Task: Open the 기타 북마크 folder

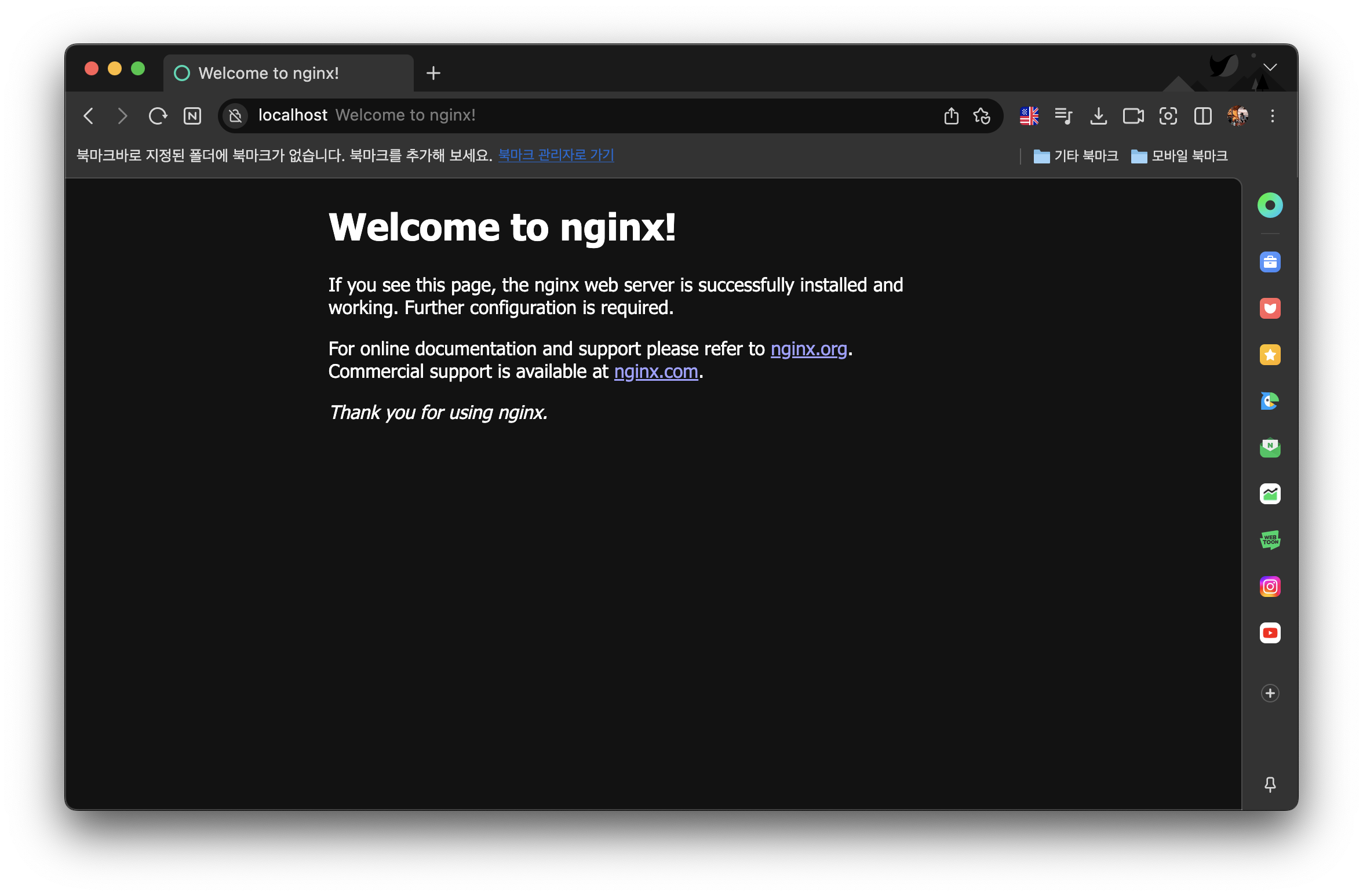Action: [1075, 156]
